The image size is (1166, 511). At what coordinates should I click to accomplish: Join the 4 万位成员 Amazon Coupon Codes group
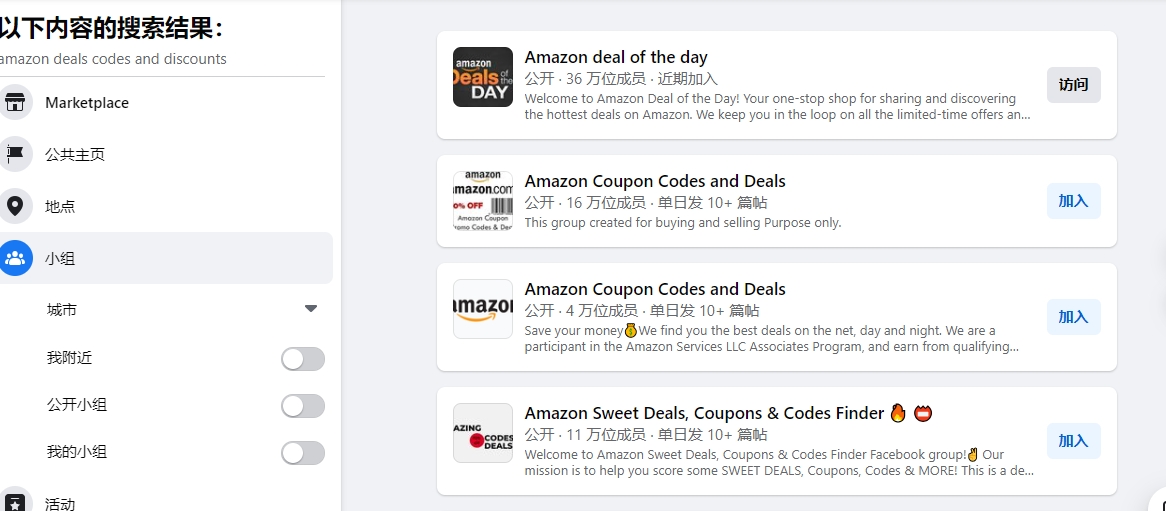tap(1074, 317)
